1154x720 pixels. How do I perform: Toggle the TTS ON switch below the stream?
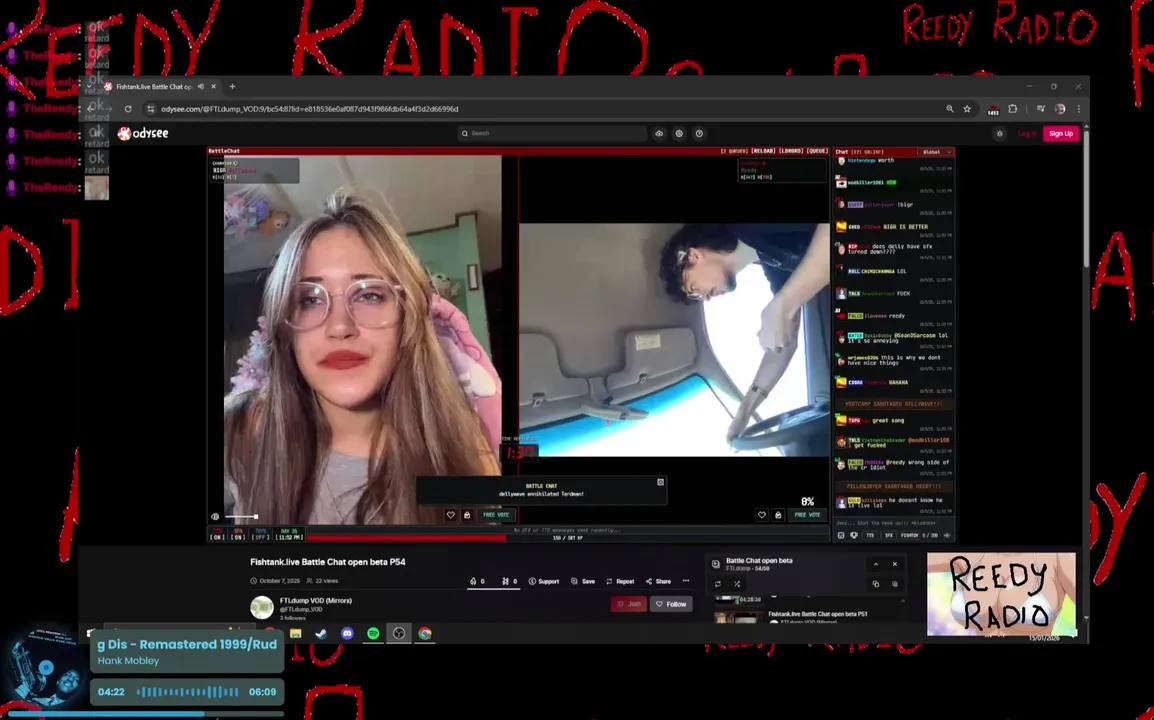pyautogui.click(x=217, y=534)
